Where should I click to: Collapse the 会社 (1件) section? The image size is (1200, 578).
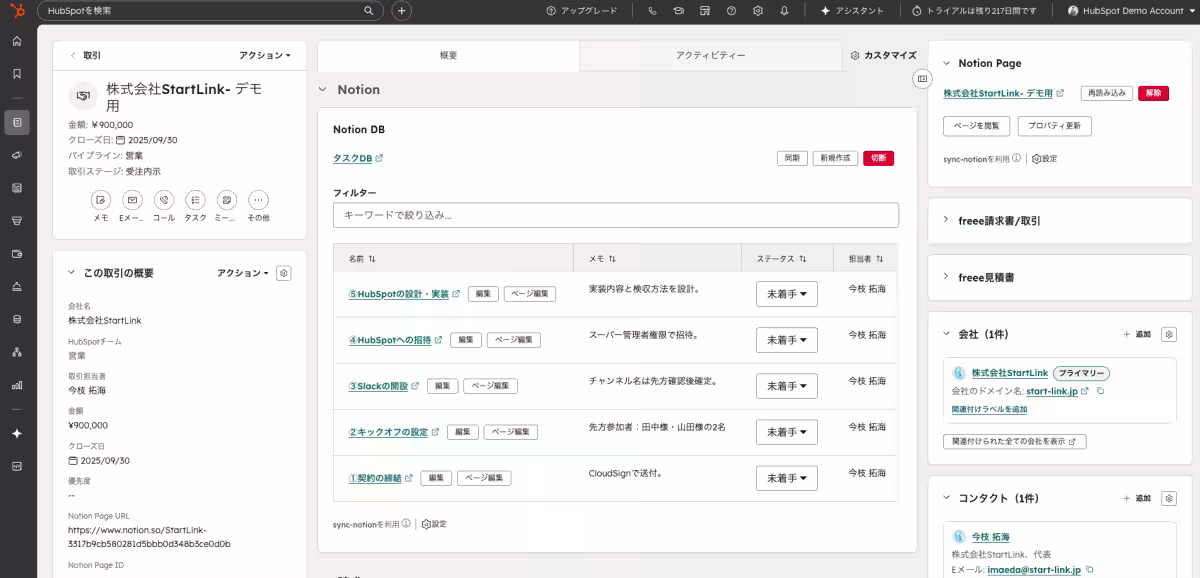pyautogui.click(x=947, y=334)
